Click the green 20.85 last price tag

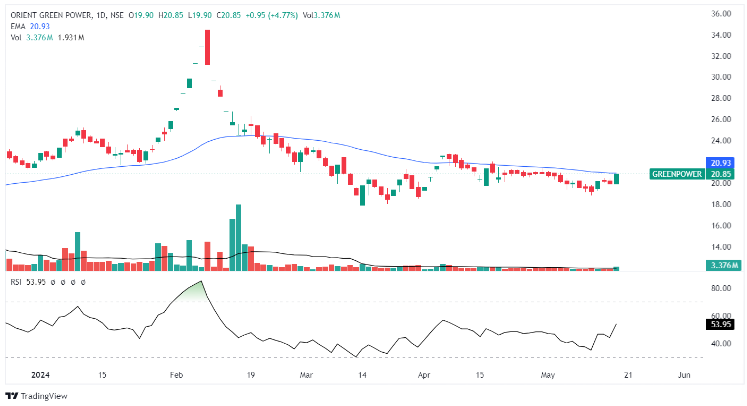click(x=721, y=174)
